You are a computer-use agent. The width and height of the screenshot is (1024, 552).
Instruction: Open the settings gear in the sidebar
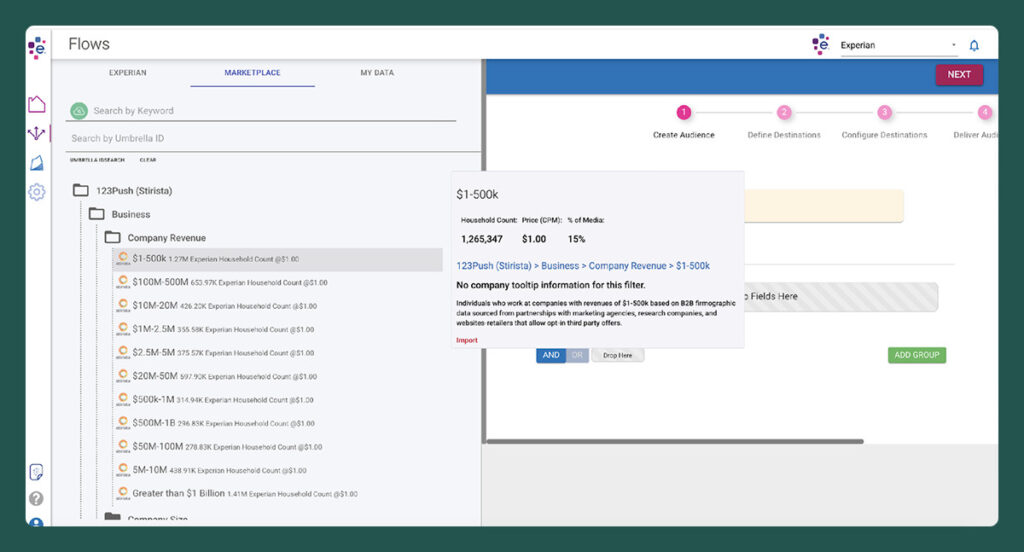(x=37, y=192)
